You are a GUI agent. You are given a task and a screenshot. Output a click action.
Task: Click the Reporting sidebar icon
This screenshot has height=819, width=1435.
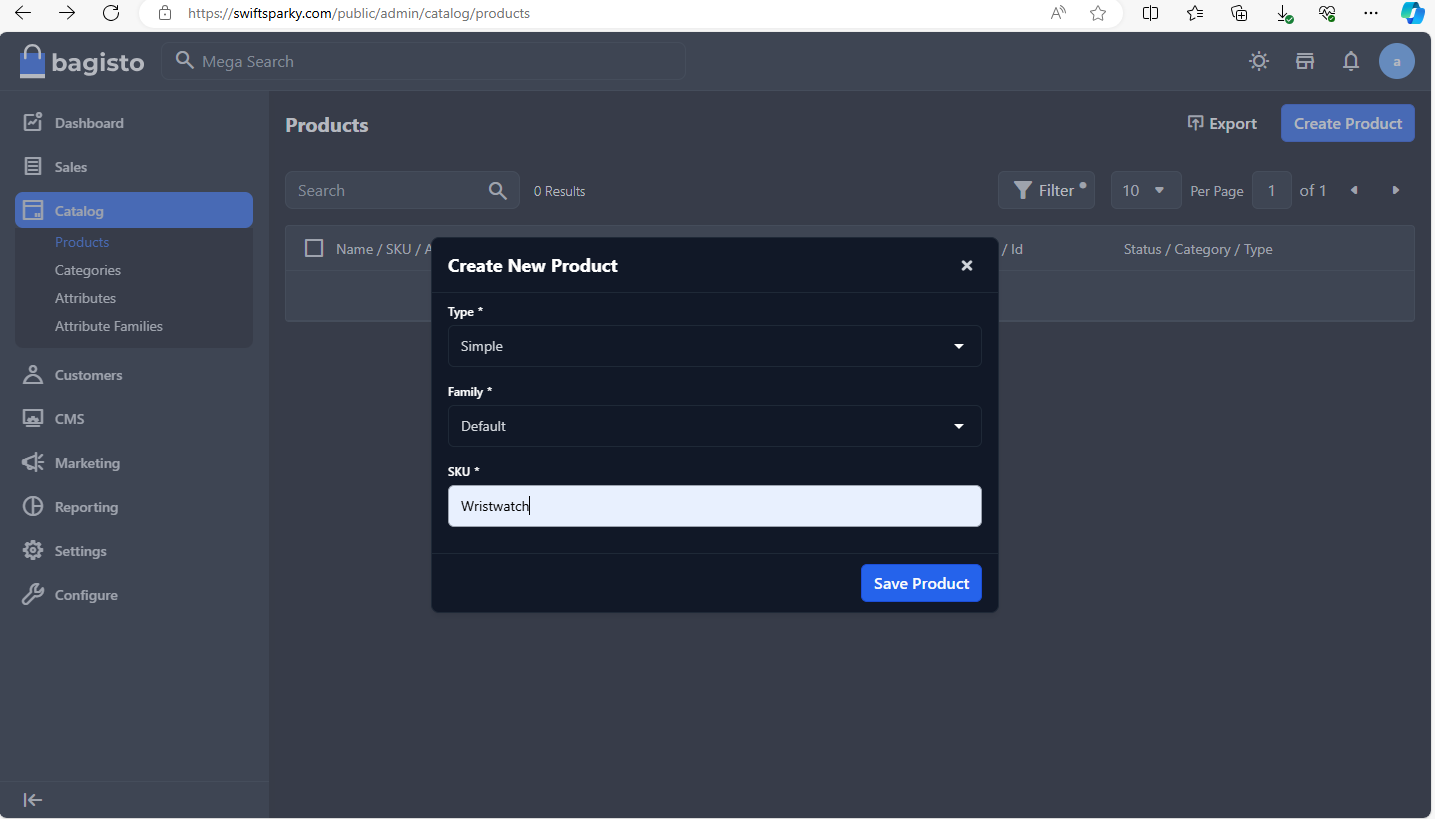coord(33,506)
